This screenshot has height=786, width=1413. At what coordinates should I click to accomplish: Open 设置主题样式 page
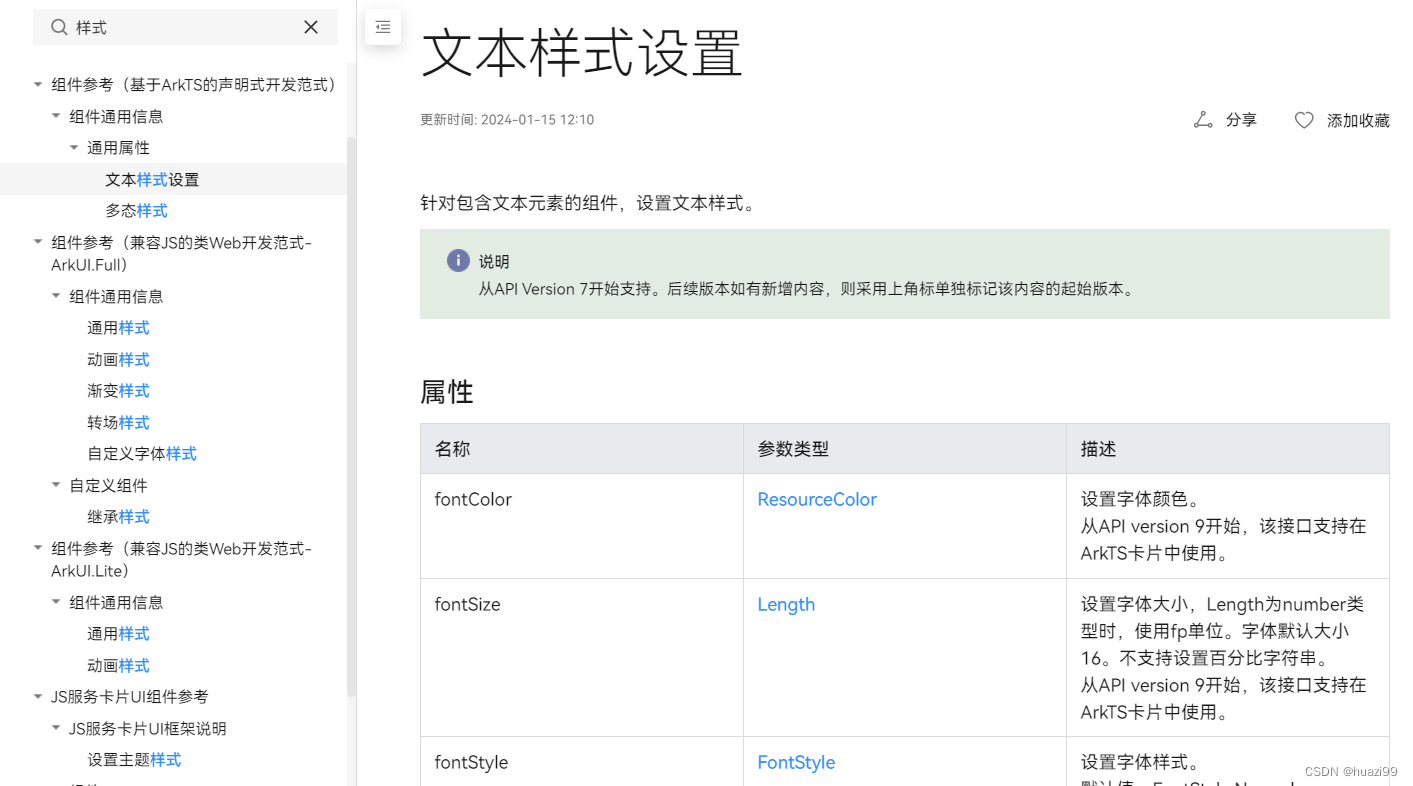tap(134, 760)
